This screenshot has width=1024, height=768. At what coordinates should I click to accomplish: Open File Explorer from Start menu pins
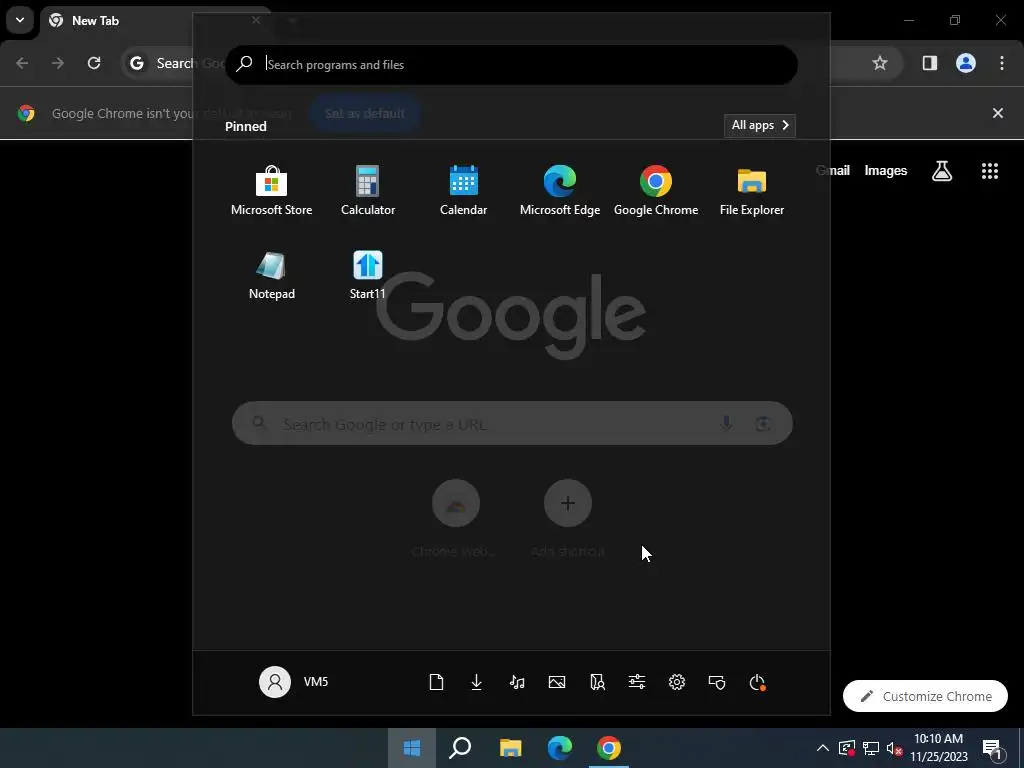(x=752, y=191)
